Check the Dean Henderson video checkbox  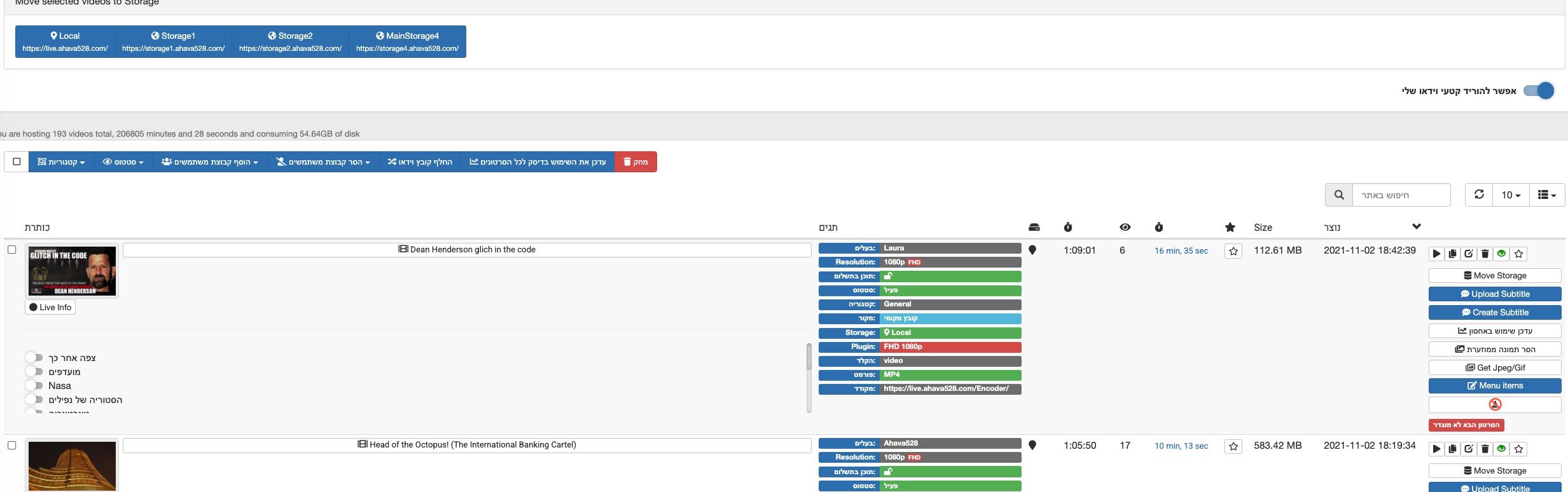tap(11, 250)
